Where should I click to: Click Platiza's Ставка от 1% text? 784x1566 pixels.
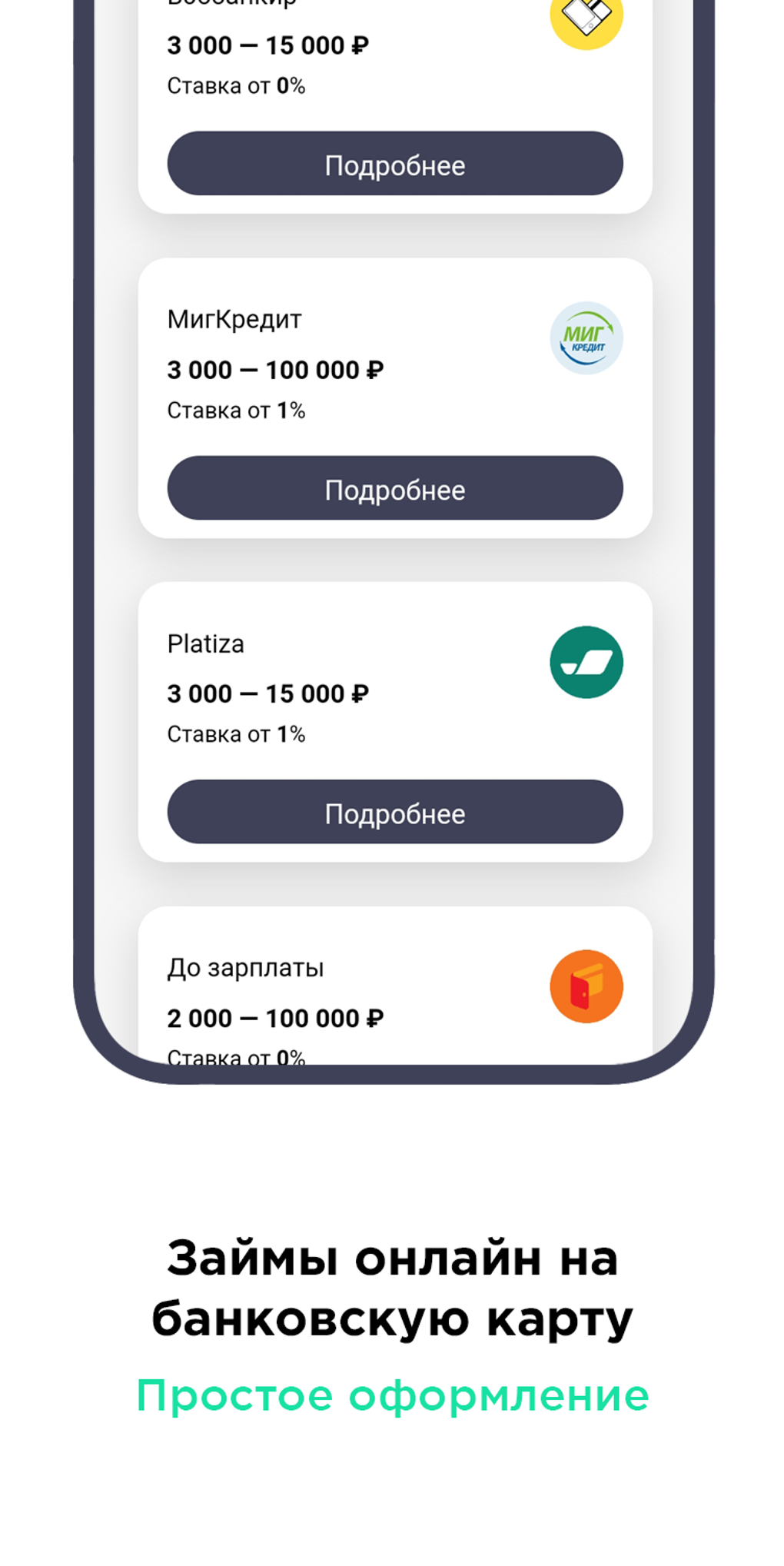click(236, 735)
